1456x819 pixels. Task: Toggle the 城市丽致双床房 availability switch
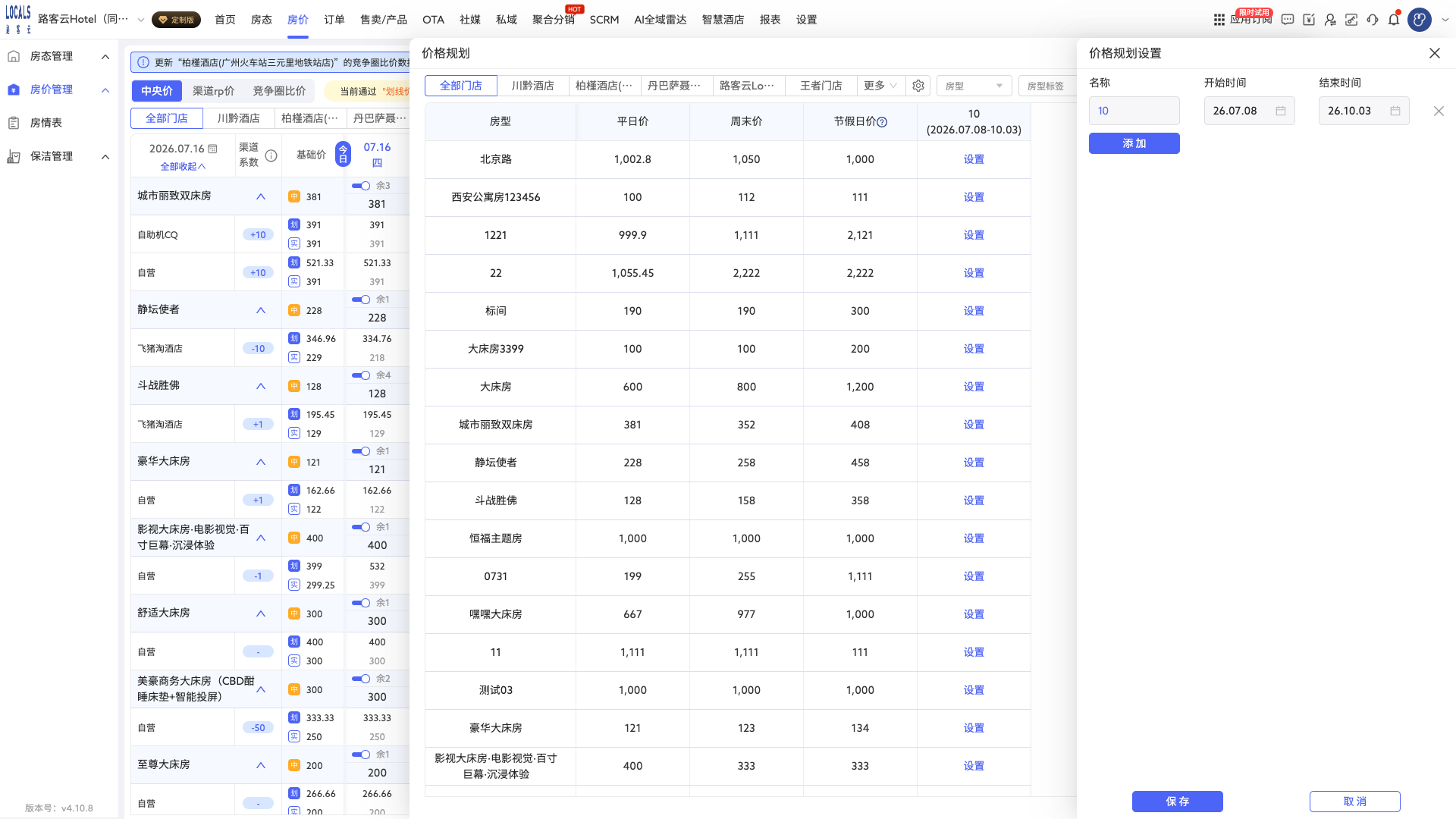(x=361, y=186)
